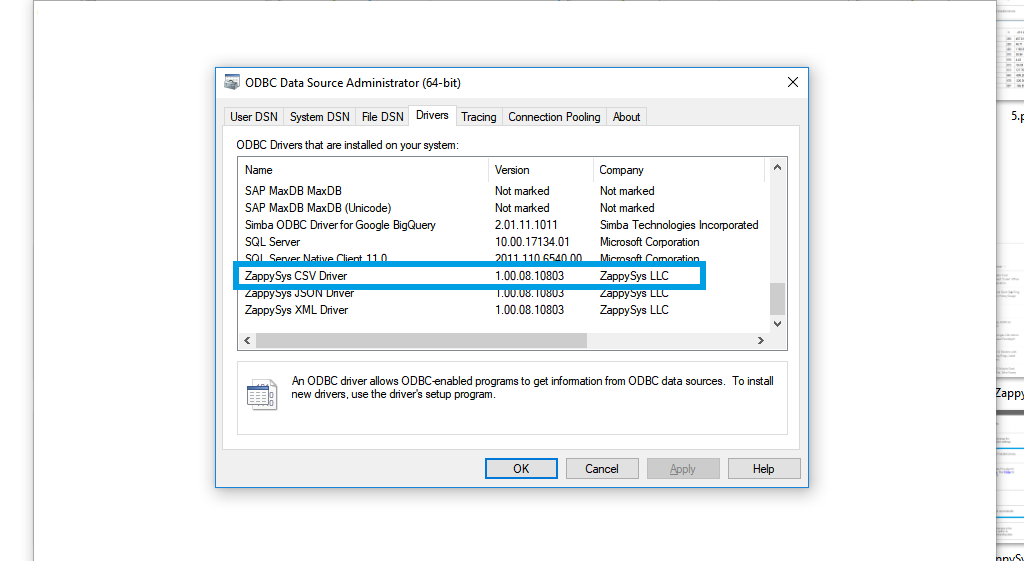The width and height of the screenshot is (1024, 561).
Task: Open the System DSN tab
Action: [319, 117]
